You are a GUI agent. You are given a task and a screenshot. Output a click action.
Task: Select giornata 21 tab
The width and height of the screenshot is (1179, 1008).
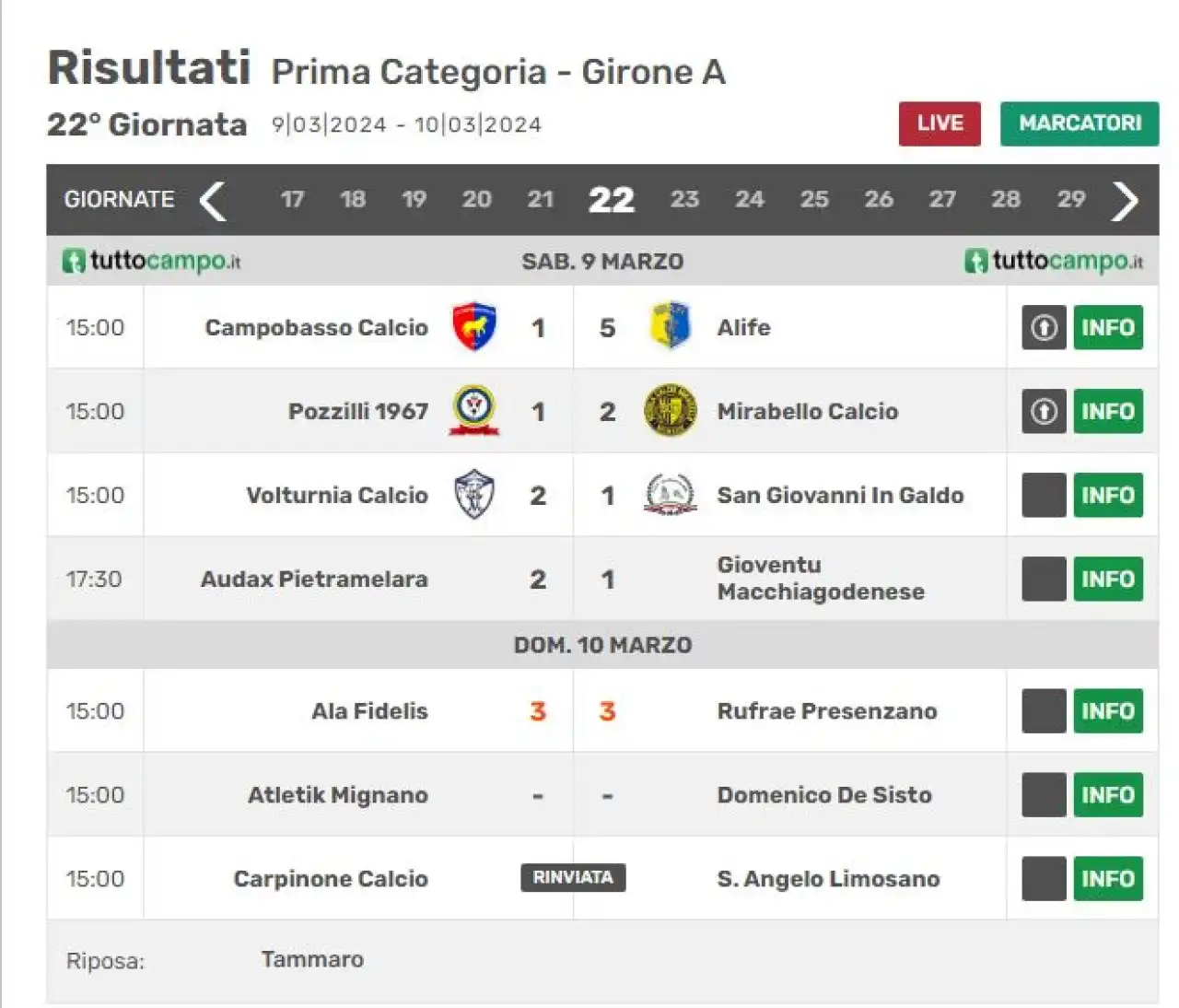pyautogui.click(x=540, y=199)
